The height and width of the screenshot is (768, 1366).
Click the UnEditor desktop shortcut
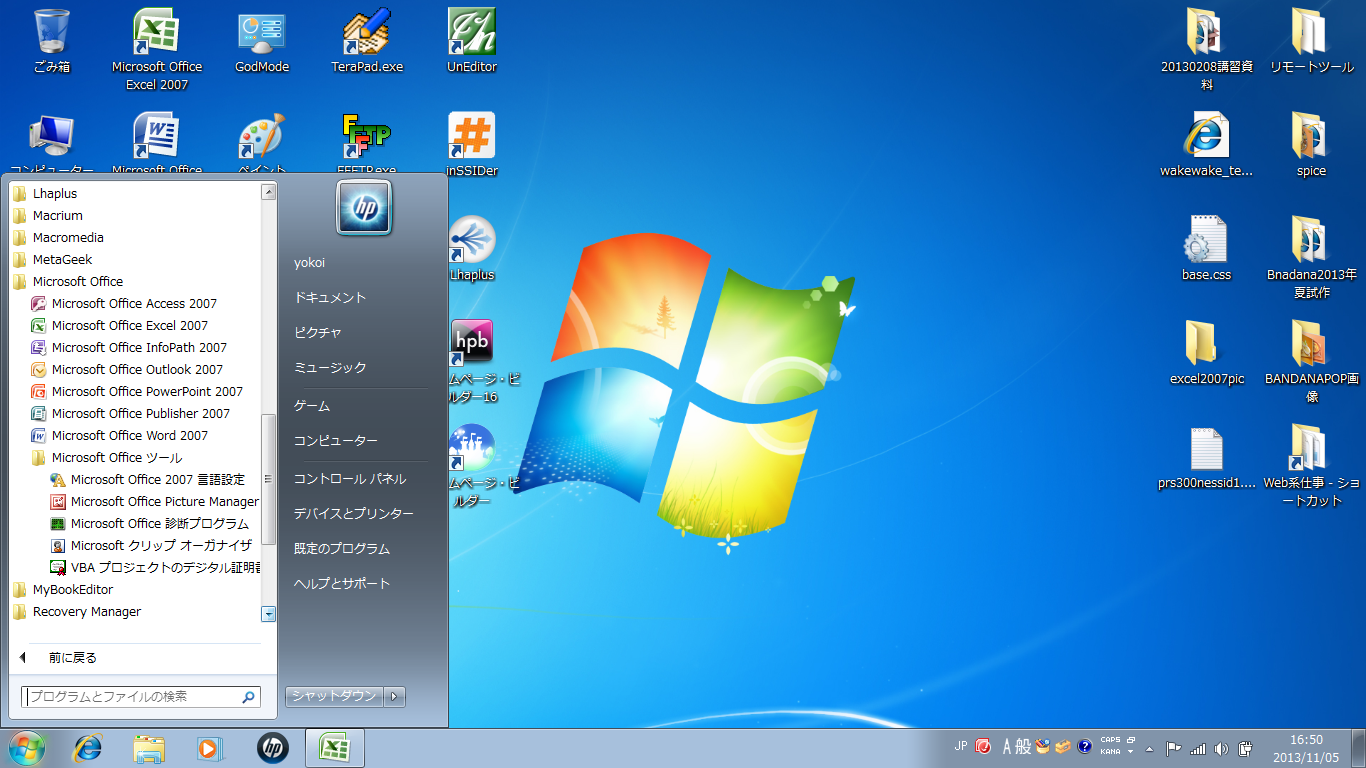point(472,34)
